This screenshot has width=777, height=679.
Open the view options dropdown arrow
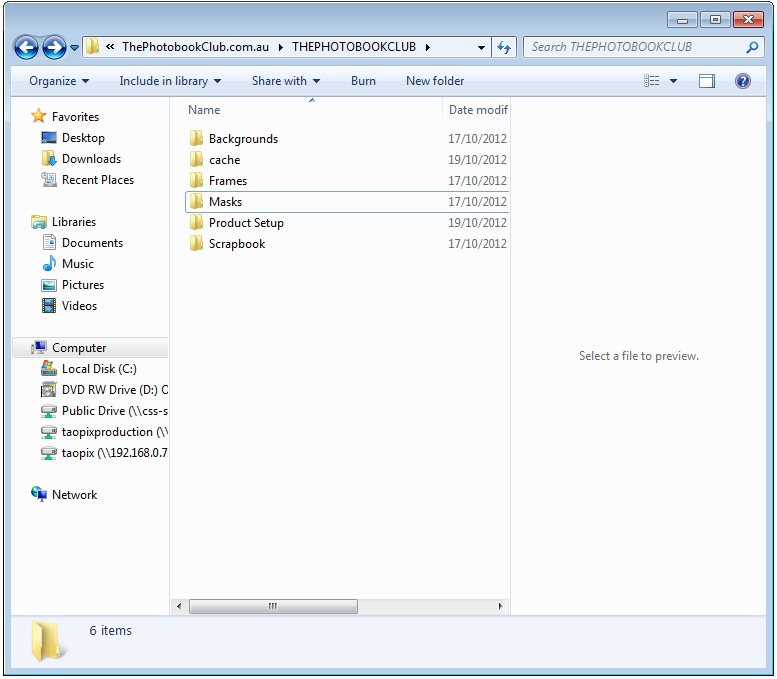[x=673, y=81]
